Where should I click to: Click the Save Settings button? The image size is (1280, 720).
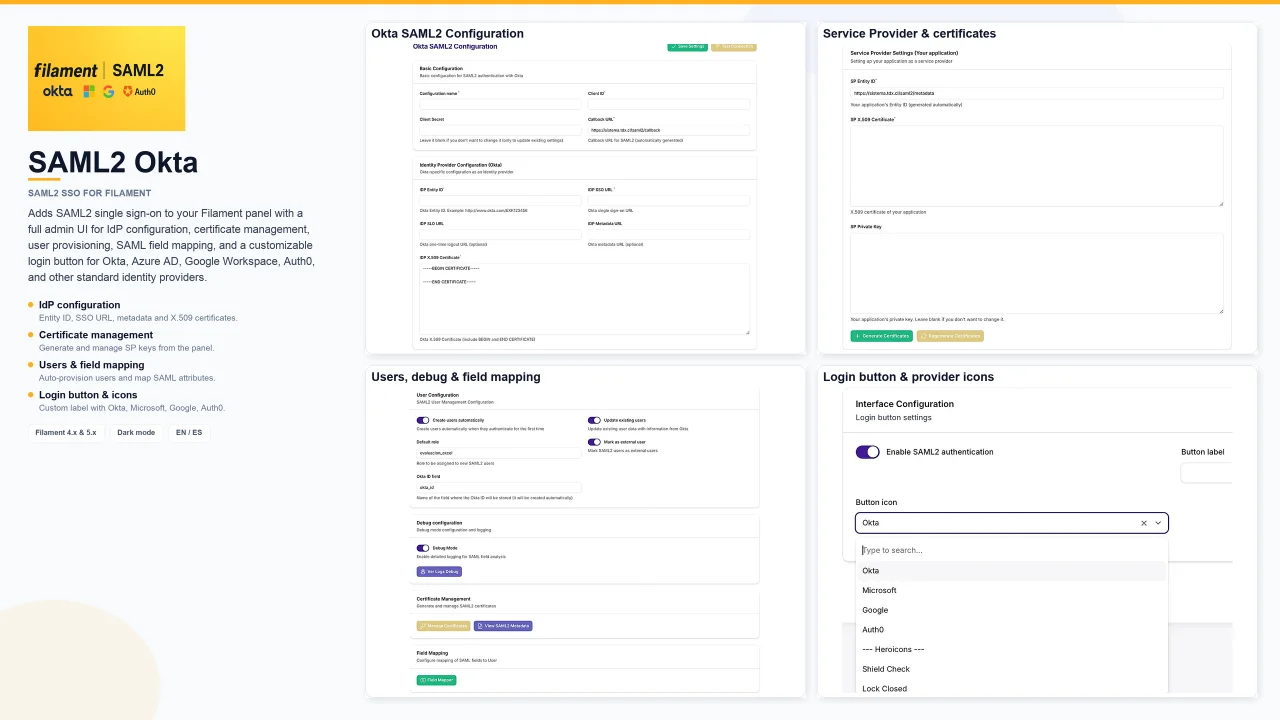[688, 47]
